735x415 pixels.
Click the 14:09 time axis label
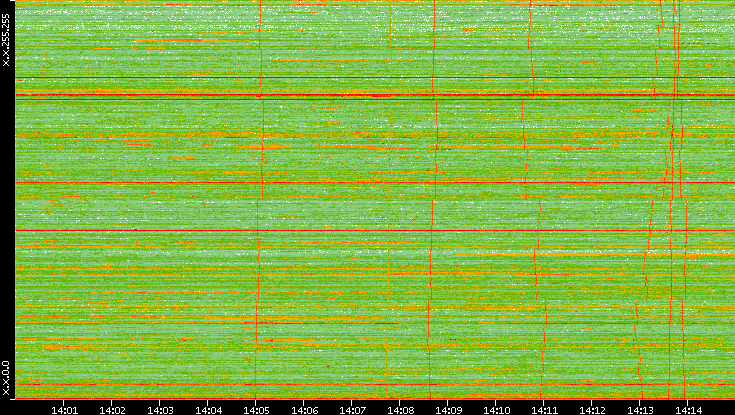point(448,411)
